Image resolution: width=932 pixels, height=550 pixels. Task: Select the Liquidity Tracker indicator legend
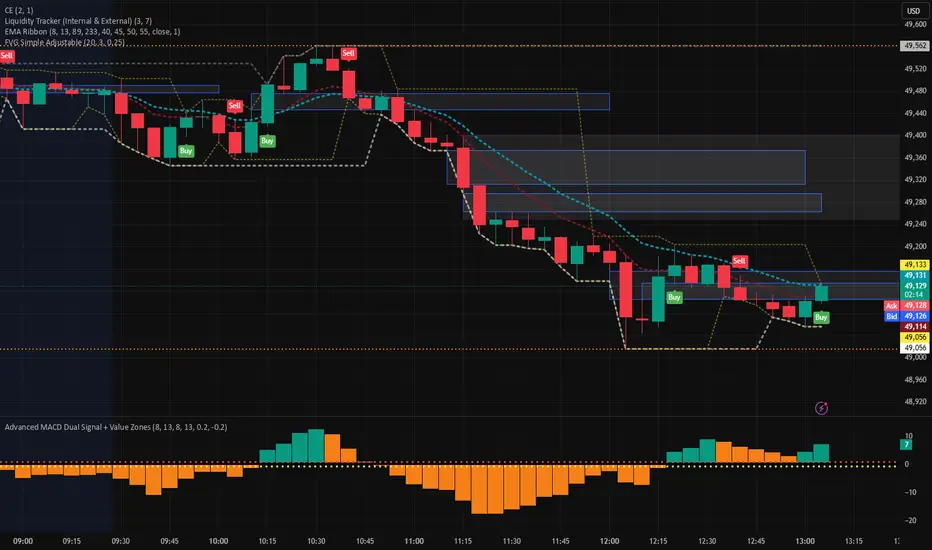click(x=78, y=21)
